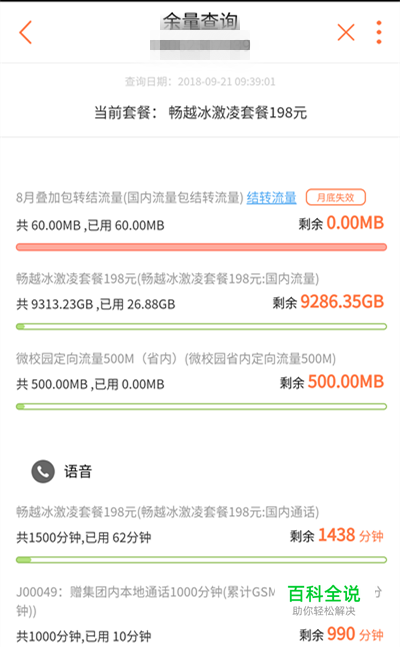Viewport: 400px width, 647px height.
Task: Tap the 当前套餐 畅越冰激凌套餐198元 line
Action: coord(200,112)
